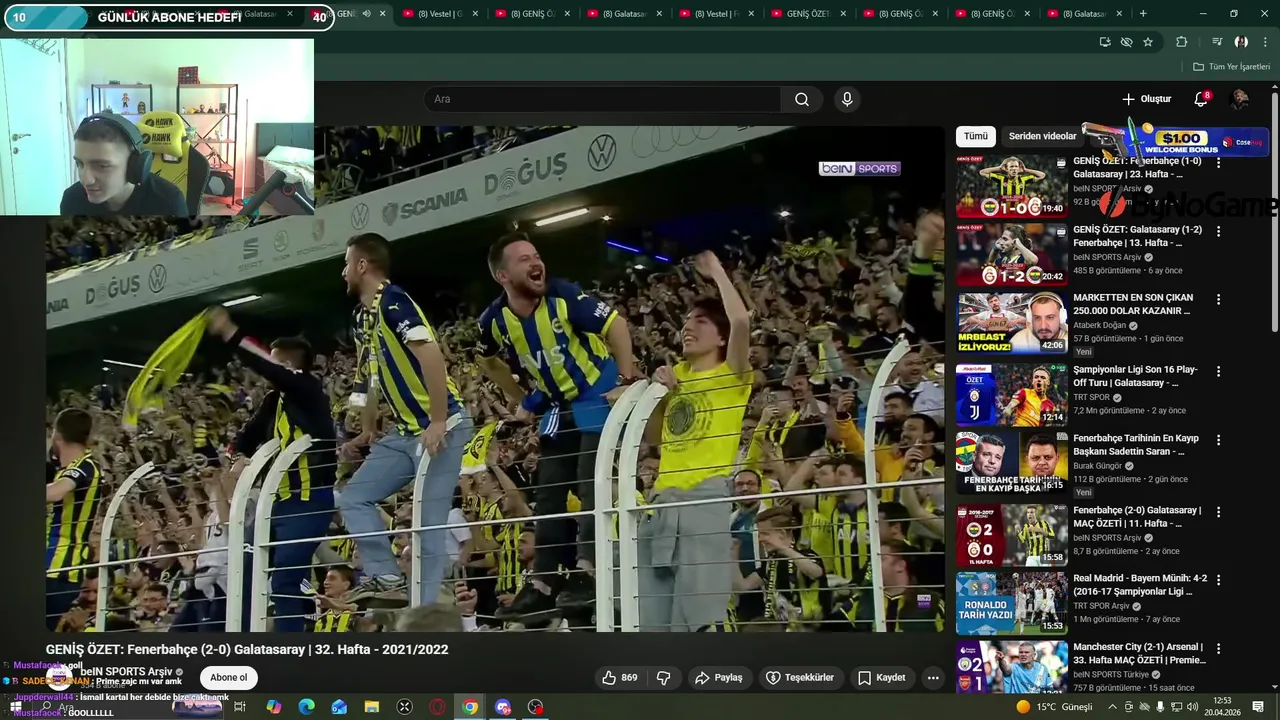This screenshot has width=1280, height=720.
Task: Click the volume speaker icon in system tray
Action: point(1192,707)
